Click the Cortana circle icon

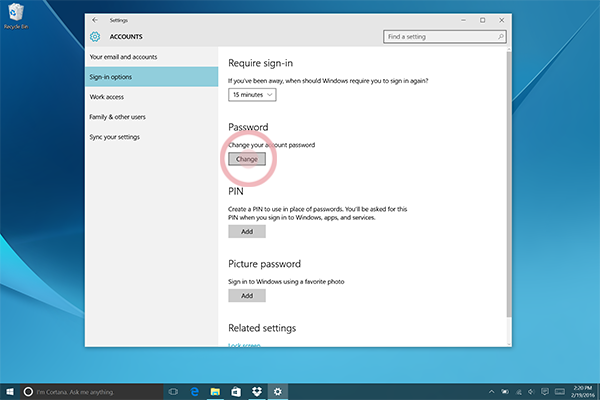click(x=28, y=392)
